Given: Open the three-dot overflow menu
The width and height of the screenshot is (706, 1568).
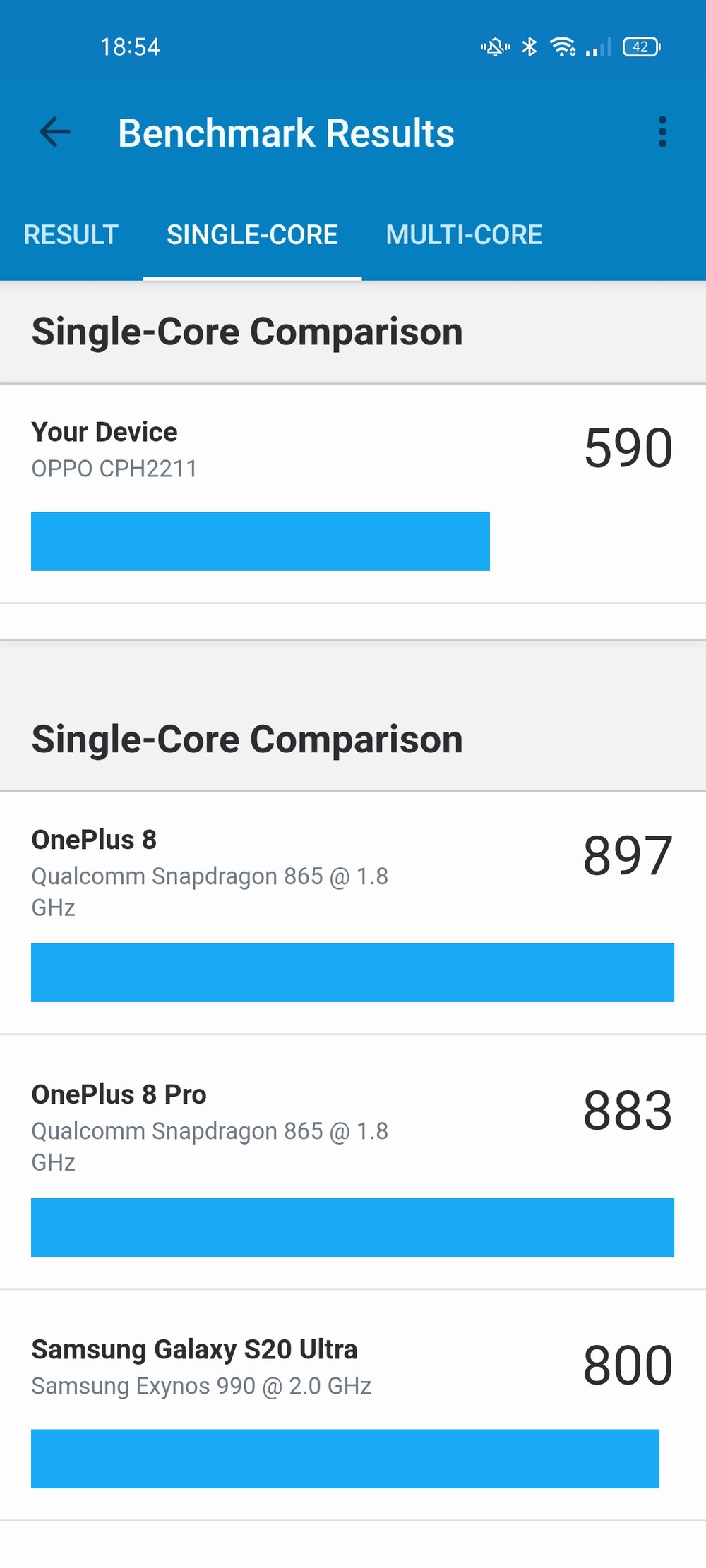Looking at the screenshot, I should 662,132.
